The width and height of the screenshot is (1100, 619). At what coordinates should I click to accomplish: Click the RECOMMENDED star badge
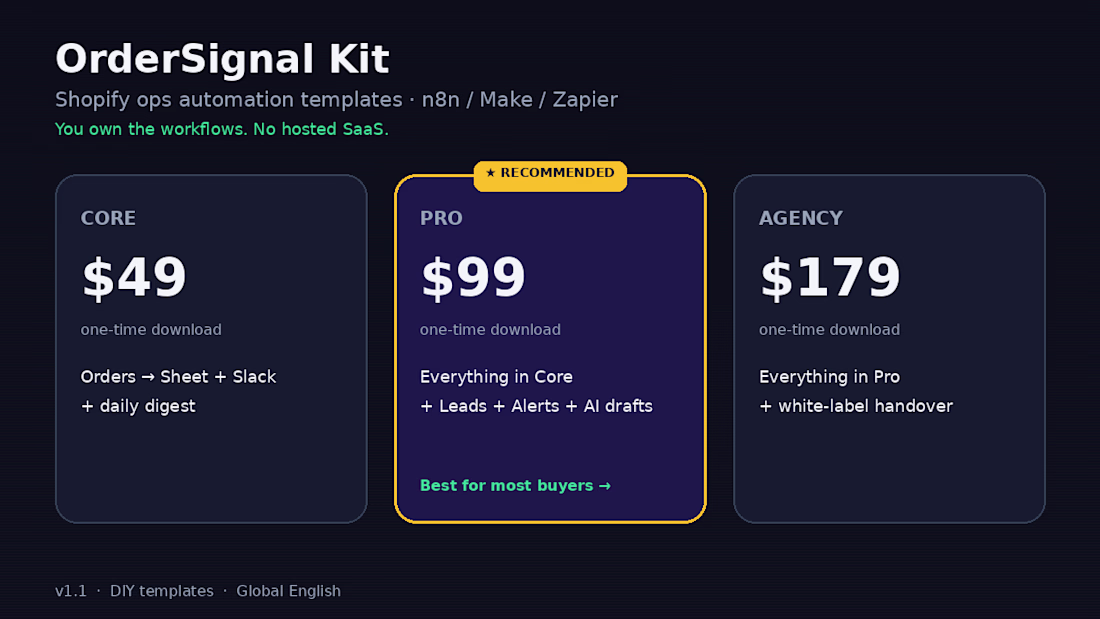(x=550, y=173)
